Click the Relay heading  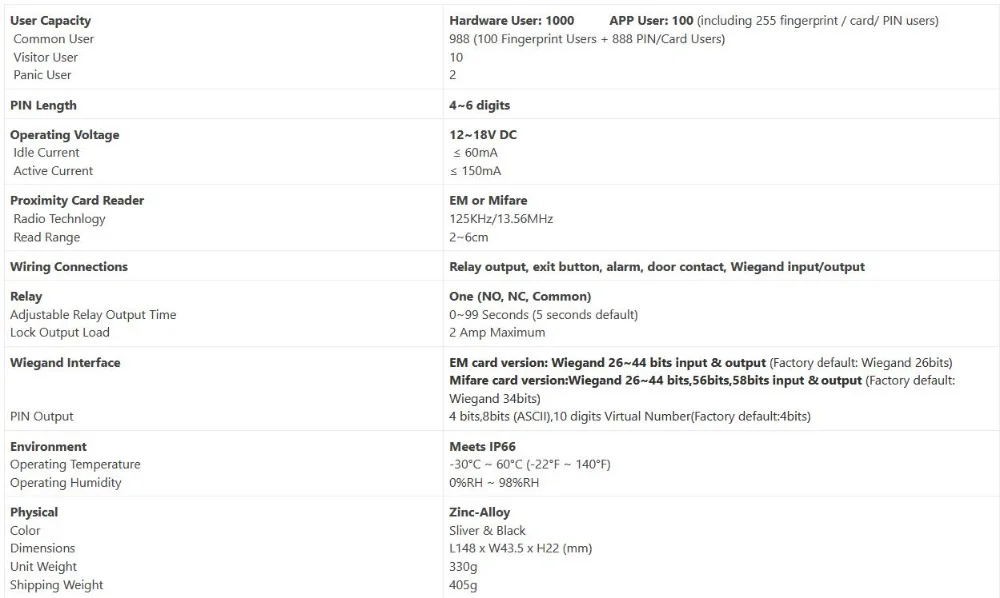point(26,296)
